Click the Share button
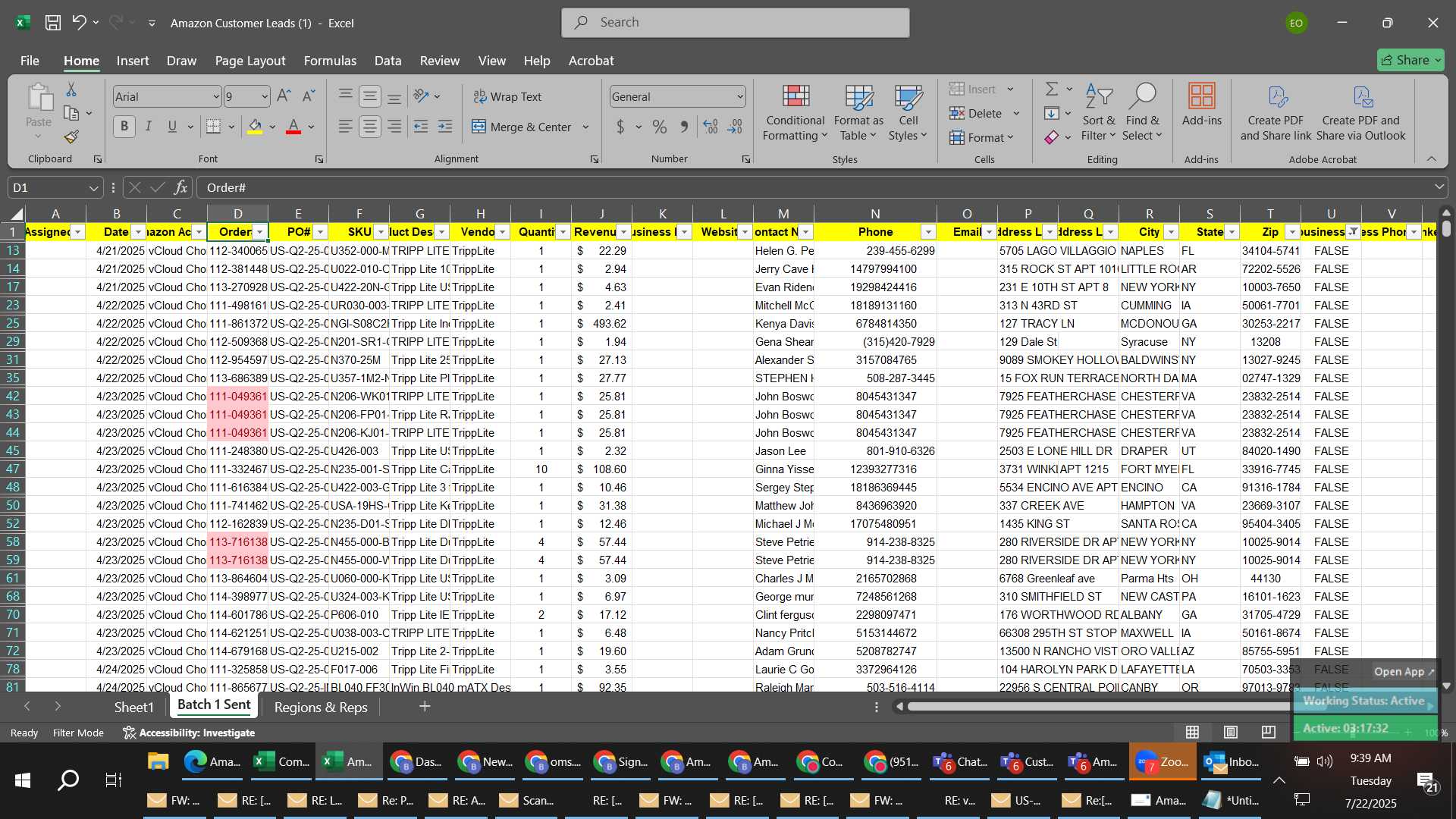The image size is (1456, 819). point(1410,60)
